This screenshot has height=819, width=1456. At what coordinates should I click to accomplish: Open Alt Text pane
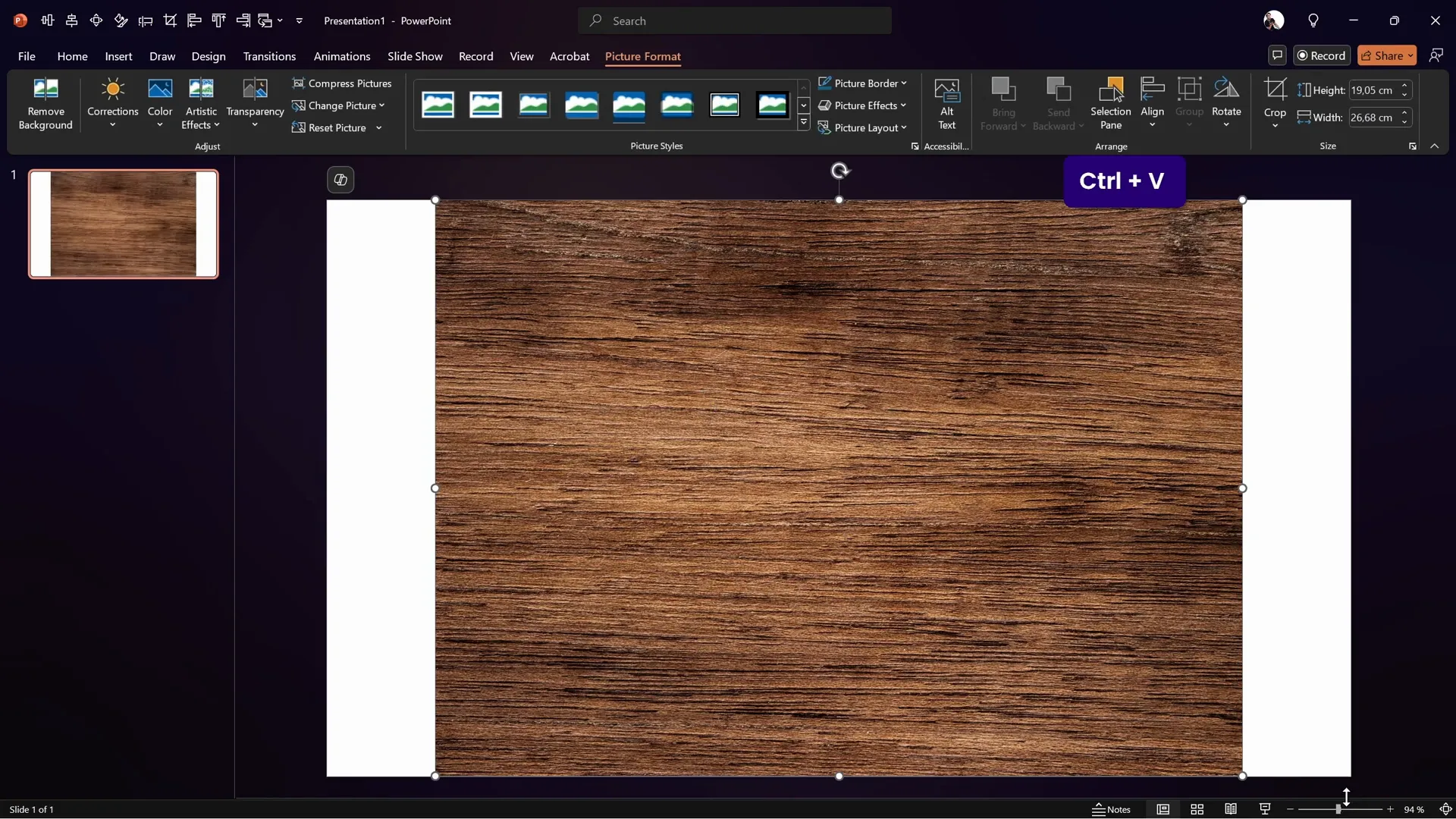pos(946,104)
